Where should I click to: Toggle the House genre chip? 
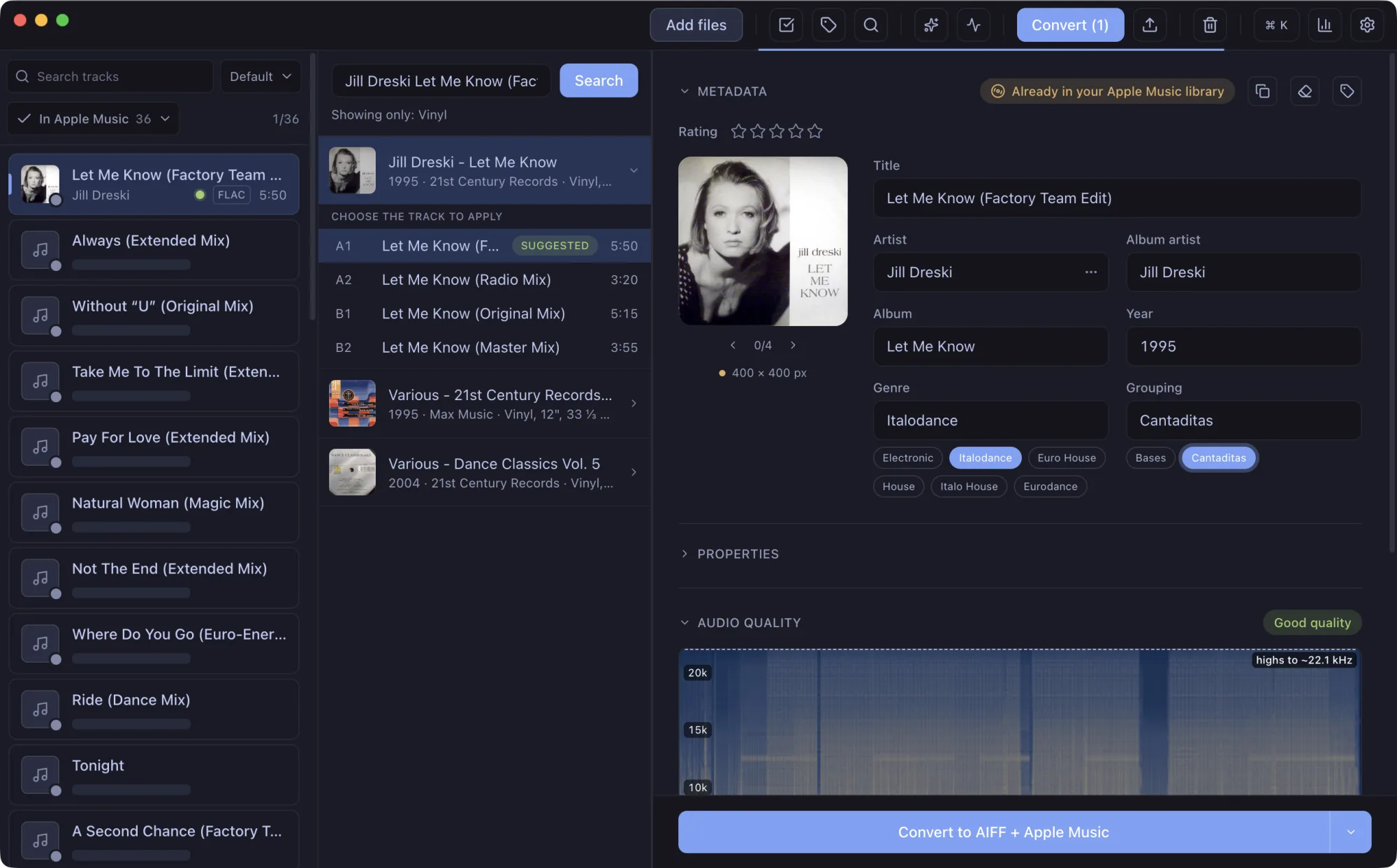pyautogui.click(x=898, y=487)
